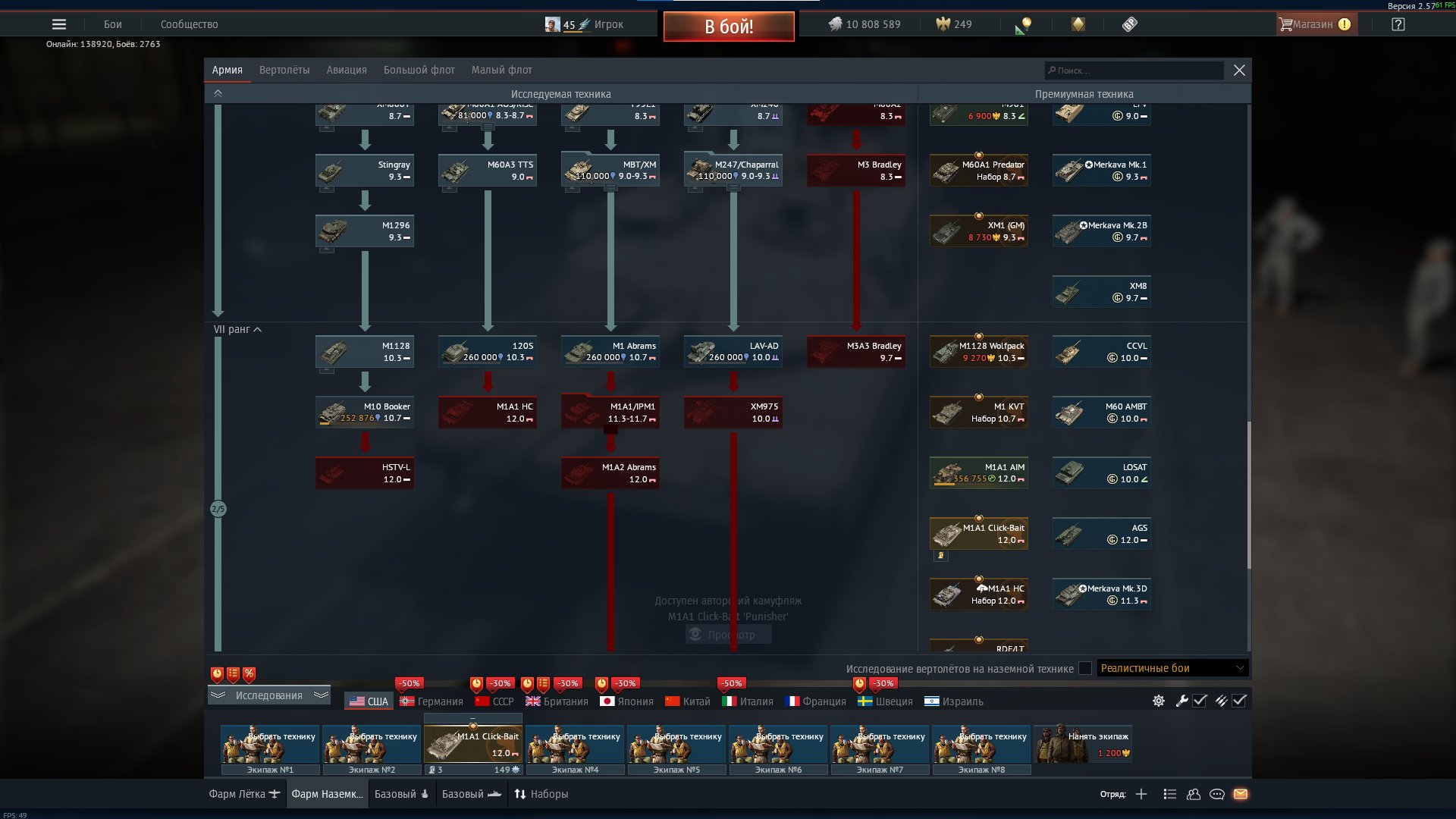Viewport: 1456px width, 819px height.
Task: Open the chat bubble icon
Action: [1217, 794]
